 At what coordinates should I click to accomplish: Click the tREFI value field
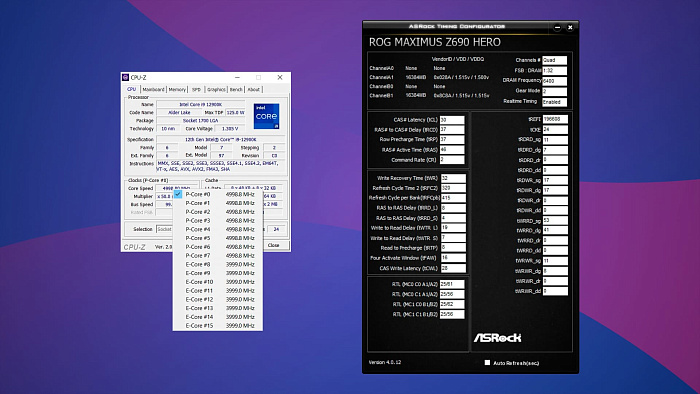(x=555, y=119)
